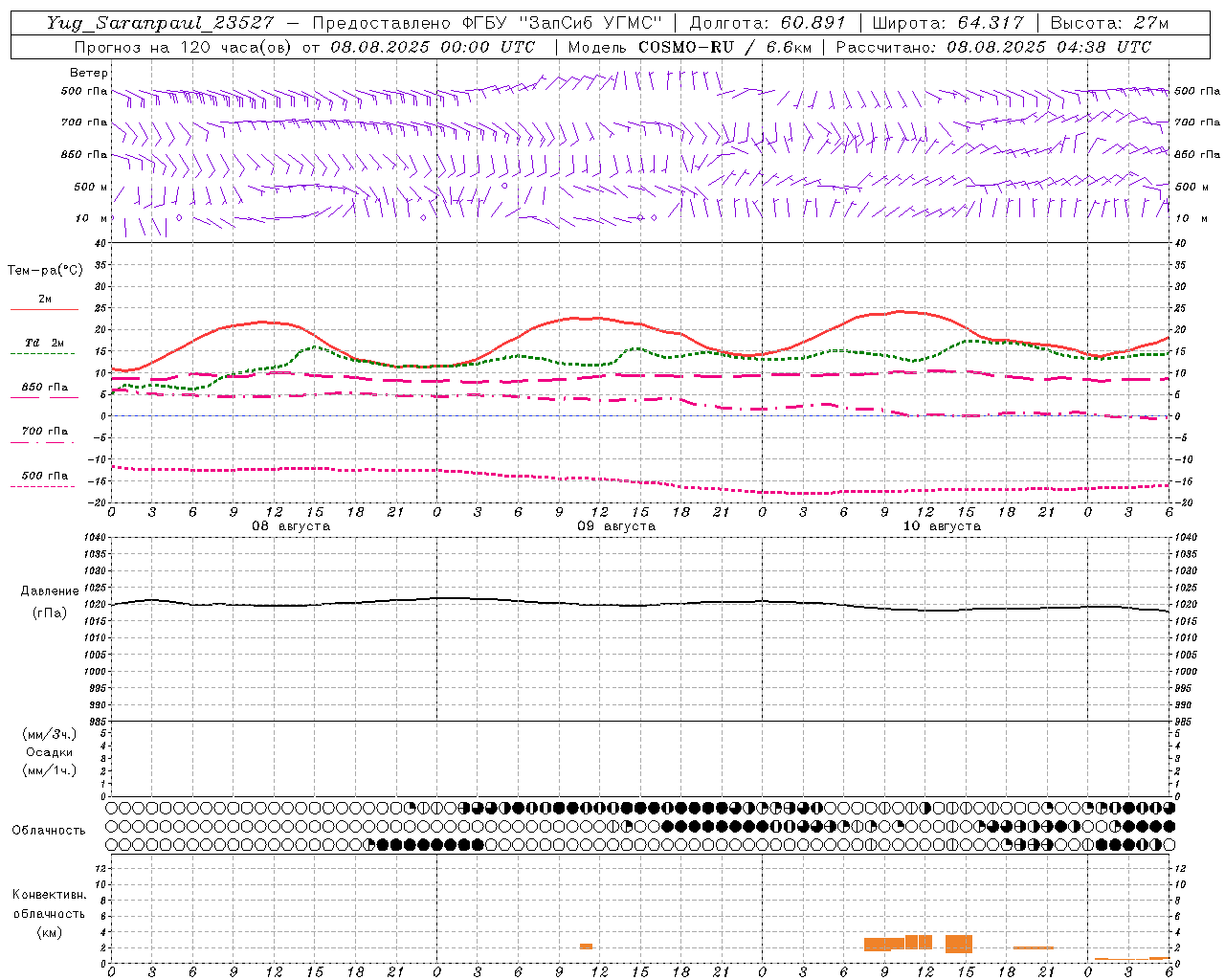Click the Тем-ра(°C) temperature panel label
Image resolution: width=1225 pixels, height=980 pixels.
pos(45,271)
